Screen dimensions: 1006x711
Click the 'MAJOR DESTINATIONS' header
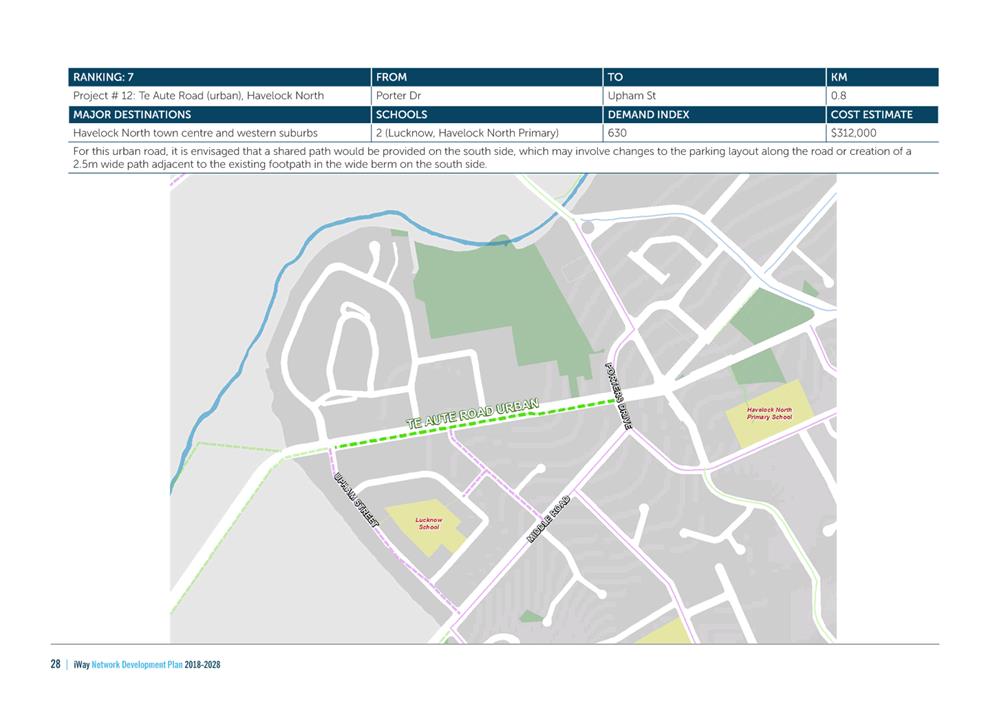[x=219, y=114]
